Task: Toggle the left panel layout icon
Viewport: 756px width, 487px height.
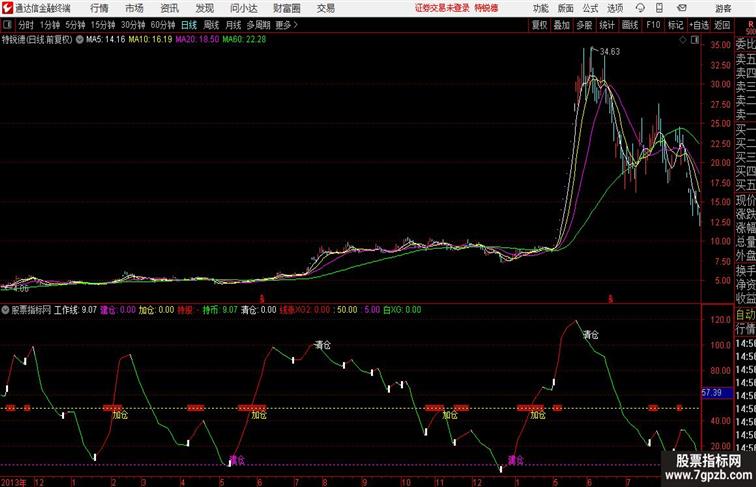Action: [7, 25]
